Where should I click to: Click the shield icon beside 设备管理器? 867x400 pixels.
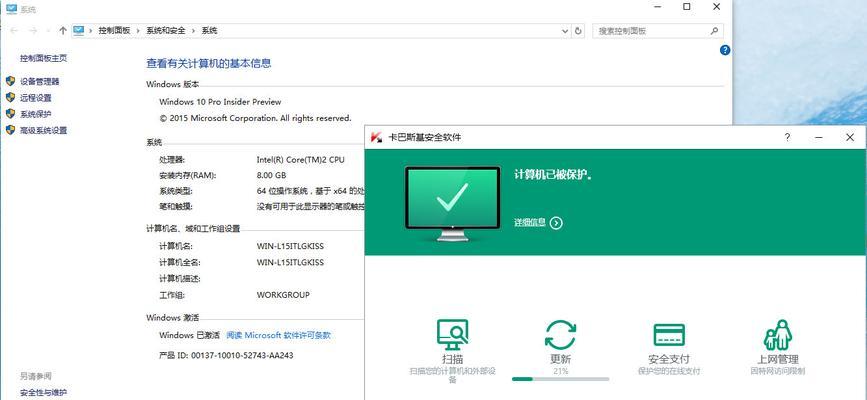(10, 81)
